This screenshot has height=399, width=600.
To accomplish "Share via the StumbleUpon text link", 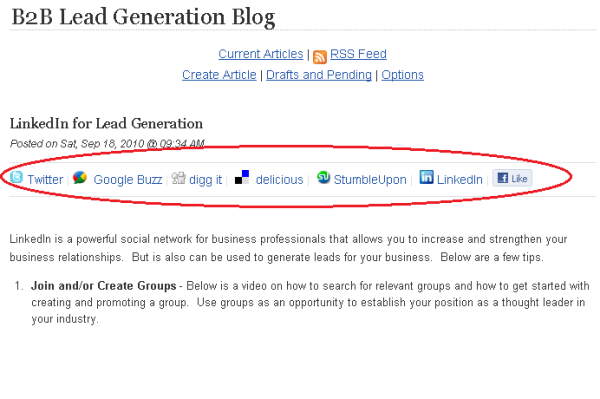I will [370, 179].
